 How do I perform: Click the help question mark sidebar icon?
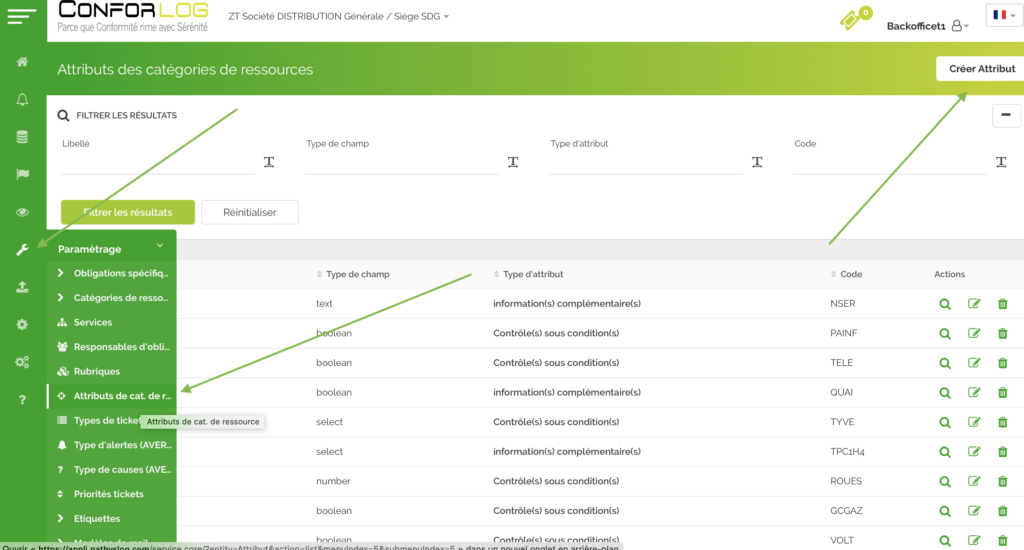click(x=22, y=400)
